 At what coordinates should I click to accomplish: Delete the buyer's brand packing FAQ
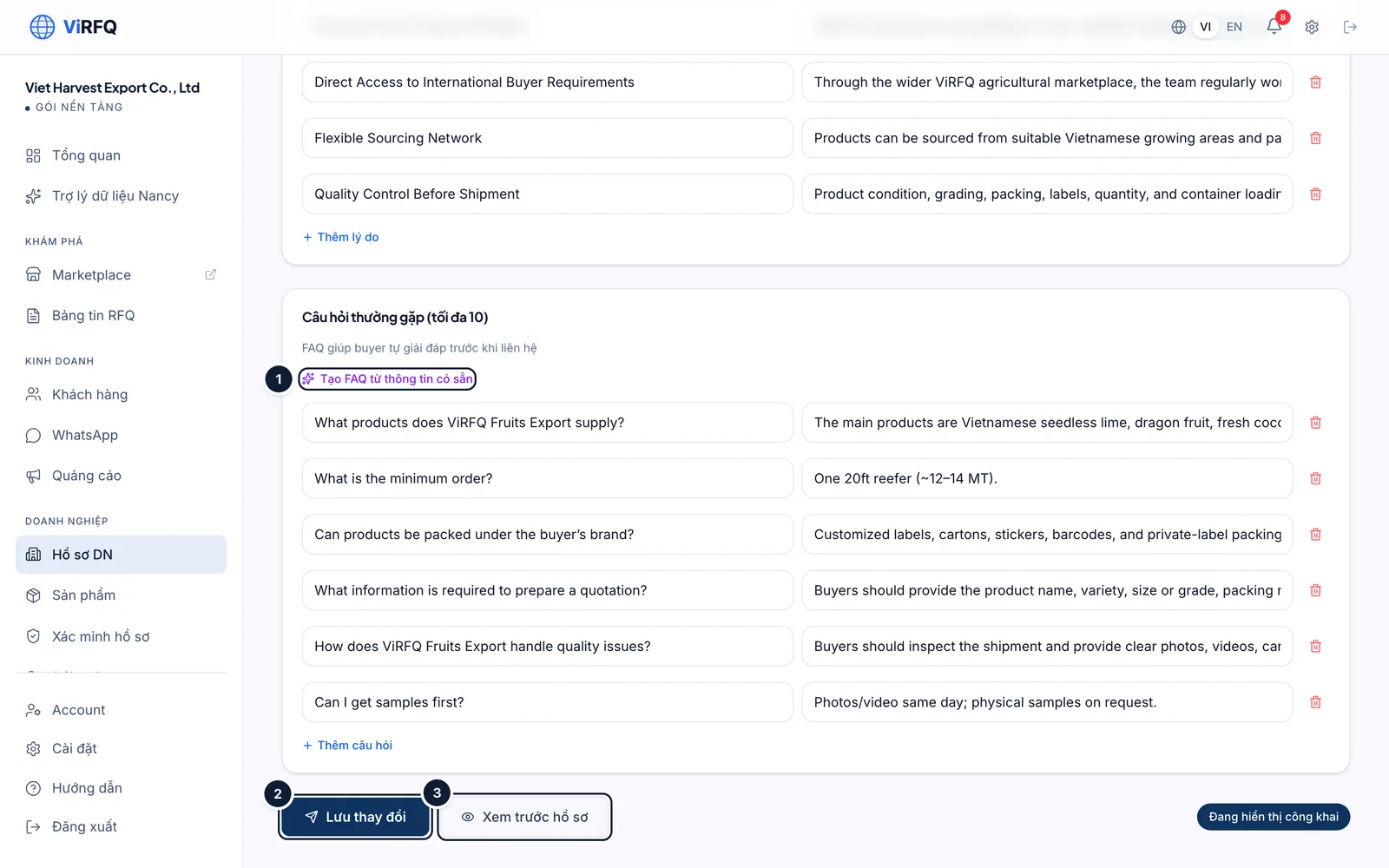pos(1315,535)
